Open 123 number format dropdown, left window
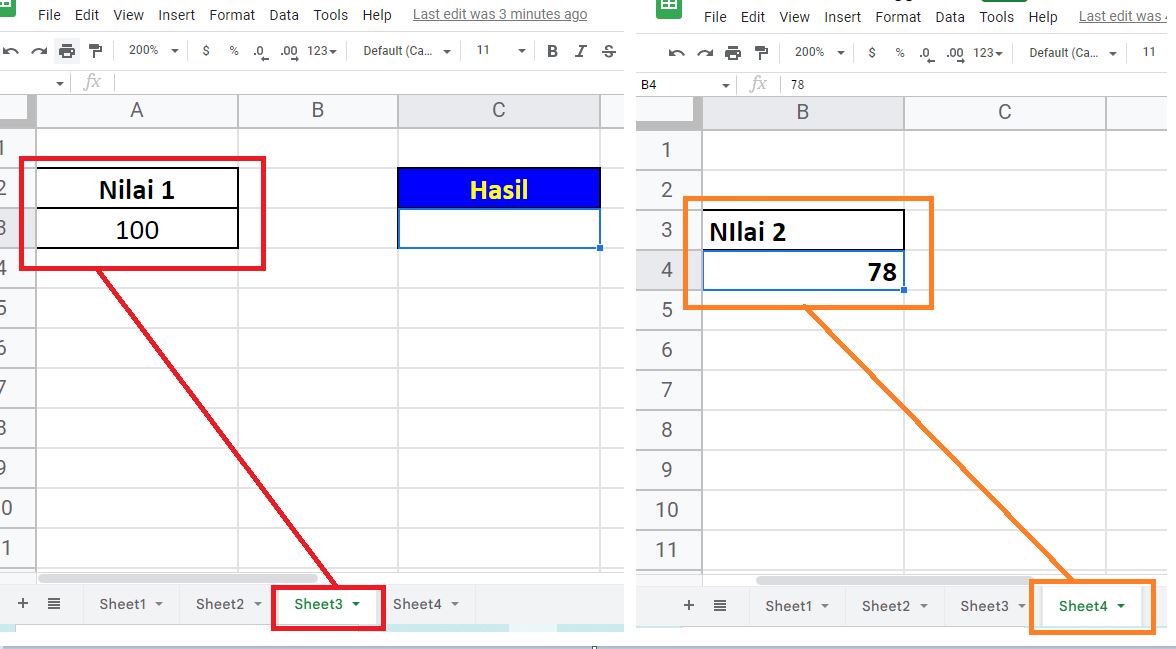Viewport: 1176px width, 649px height. (x=322, y=51)
